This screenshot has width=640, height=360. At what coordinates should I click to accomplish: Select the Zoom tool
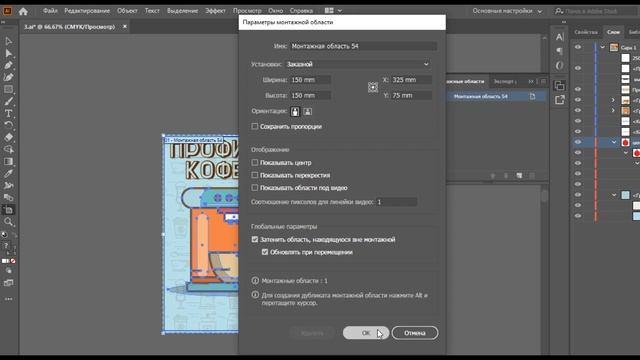click(9, 222)
